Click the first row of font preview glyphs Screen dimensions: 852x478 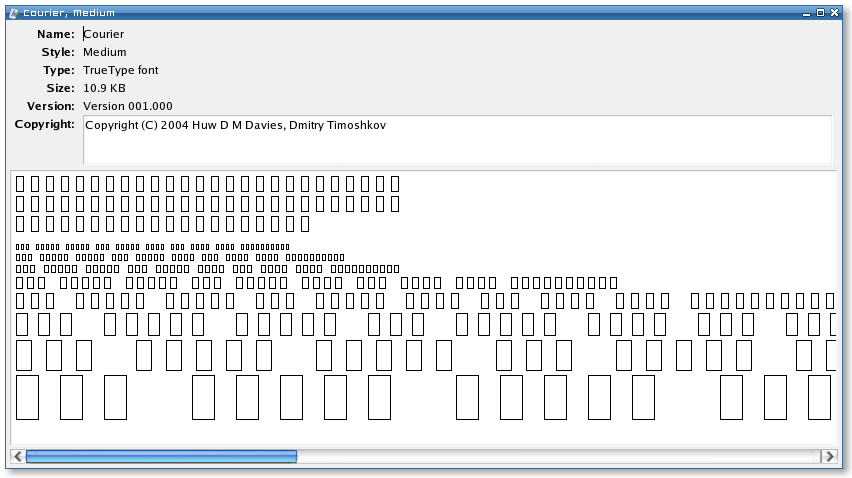[x=207, y=184]
